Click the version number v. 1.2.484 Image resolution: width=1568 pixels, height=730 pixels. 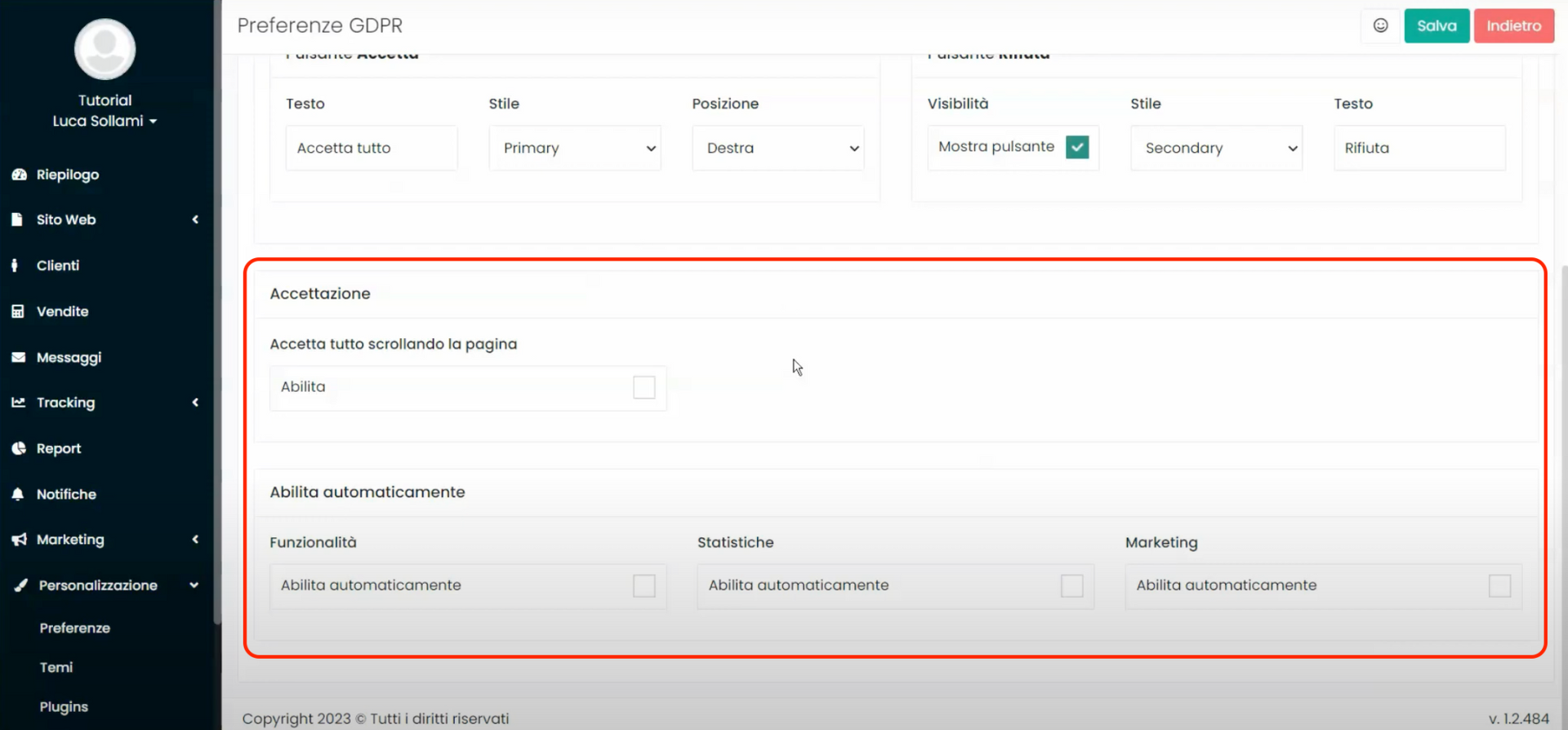point(1519,719)
